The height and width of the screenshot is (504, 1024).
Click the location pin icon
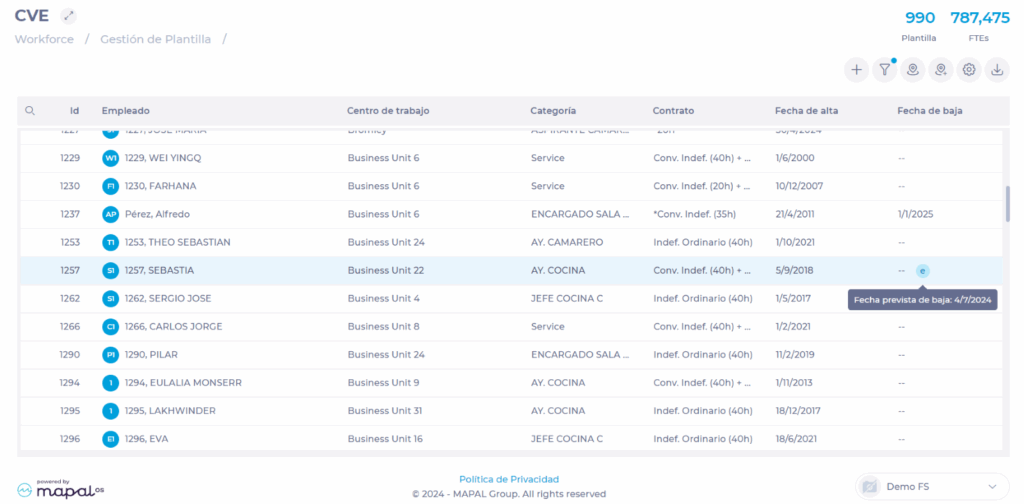912,69
